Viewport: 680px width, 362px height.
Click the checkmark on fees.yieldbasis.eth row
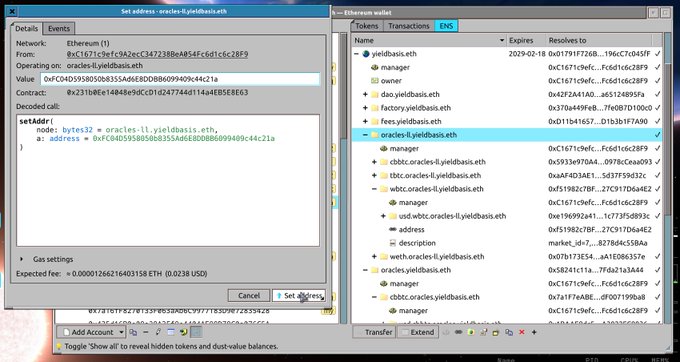658,121
